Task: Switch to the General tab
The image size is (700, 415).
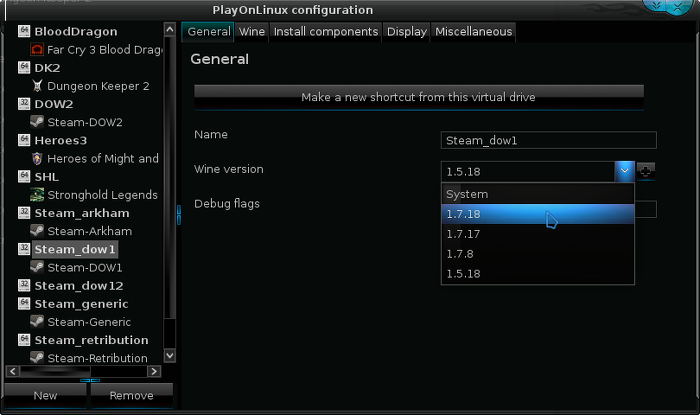Action: point(208,32)
